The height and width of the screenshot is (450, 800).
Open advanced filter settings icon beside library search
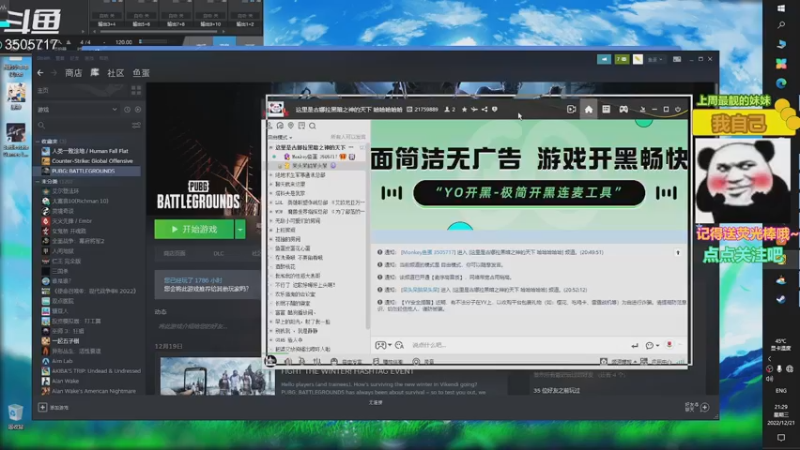(136, 125)
